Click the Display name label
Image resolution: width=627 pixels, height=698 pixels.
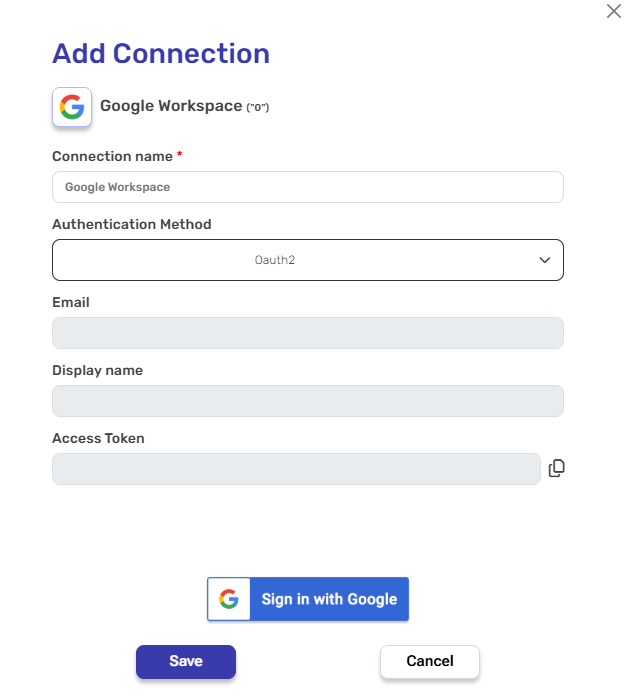coord(97,370)
